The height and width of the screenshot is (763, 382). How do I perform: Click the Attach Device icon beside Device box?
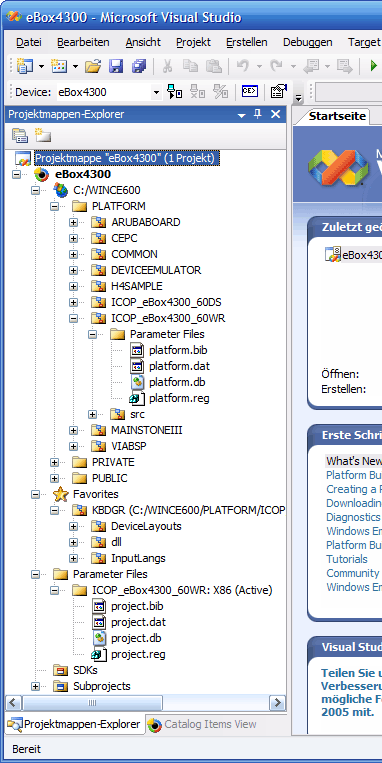[x=174, y=92]
